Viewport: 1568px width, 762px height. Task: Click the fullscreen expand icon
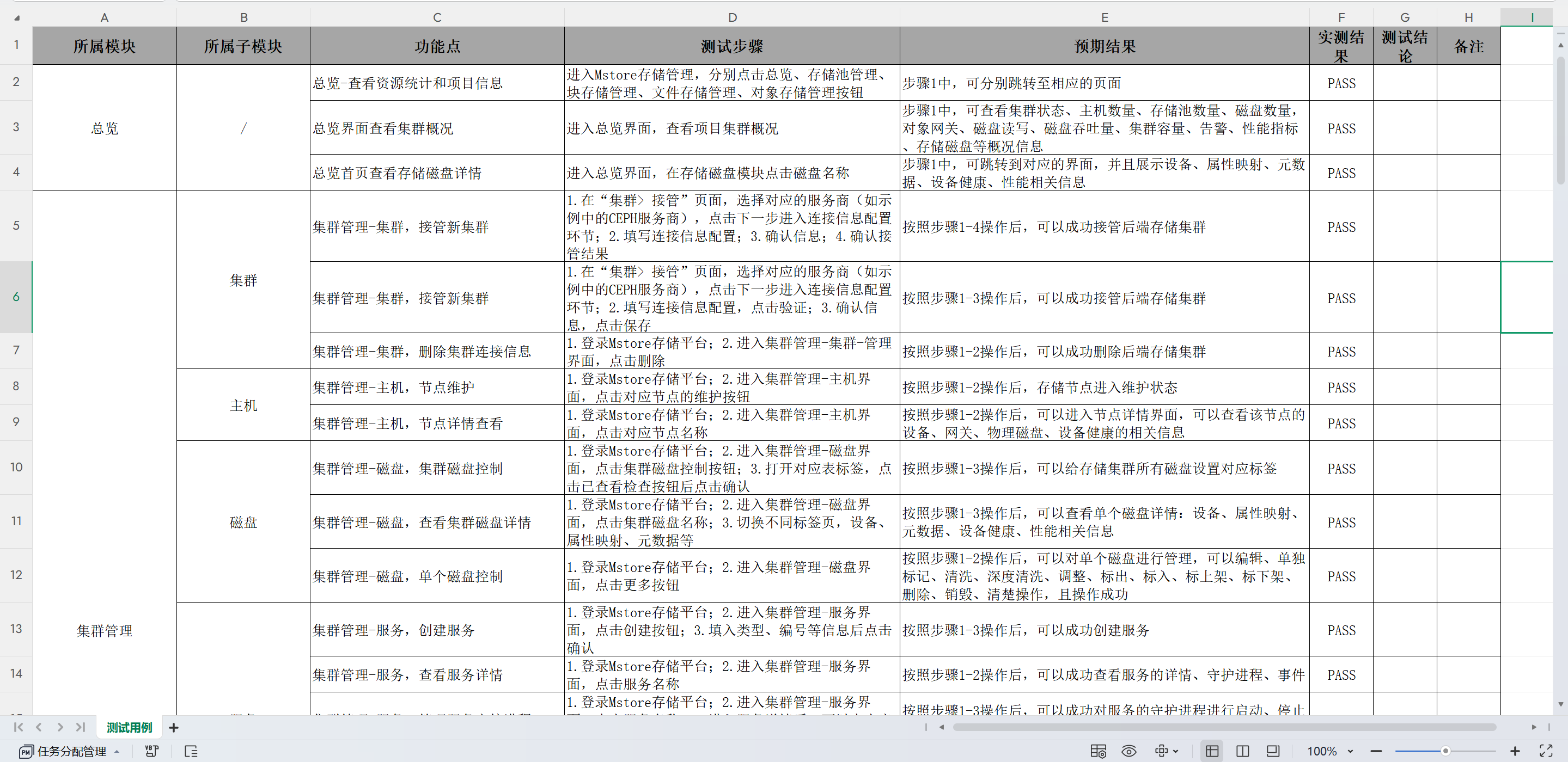[1546, 751]
